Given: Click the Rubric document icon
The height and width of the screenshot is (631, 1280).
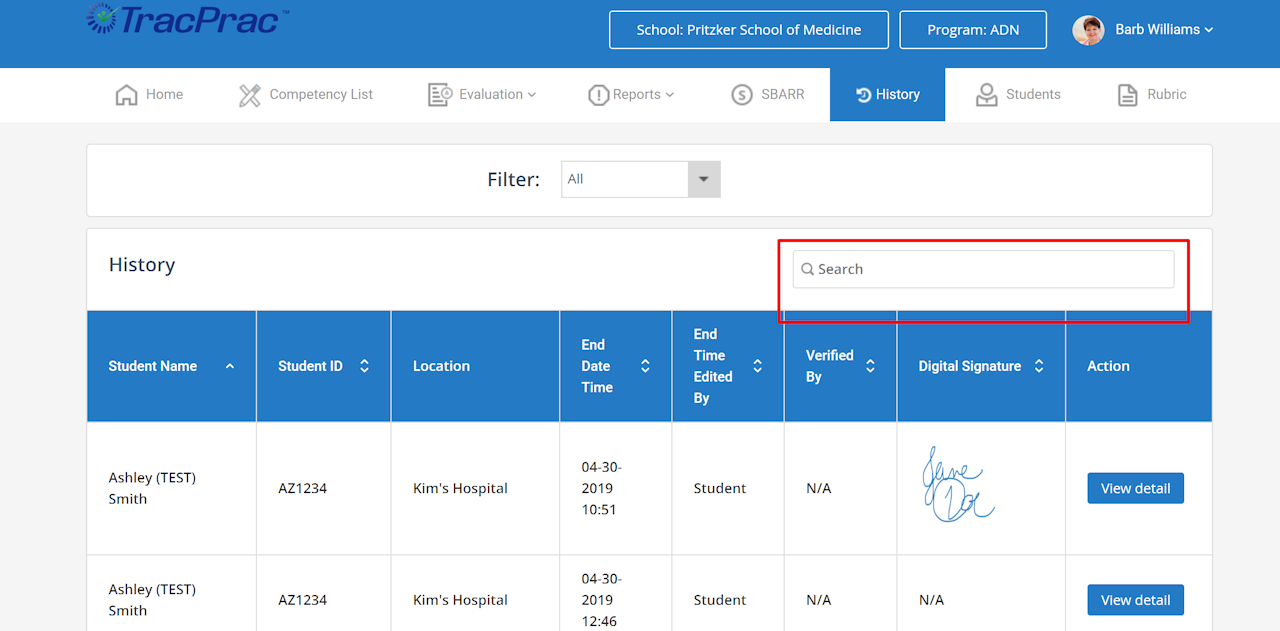Looking at the screenshot, I should pyautogui.click(x=1127, y=95).
